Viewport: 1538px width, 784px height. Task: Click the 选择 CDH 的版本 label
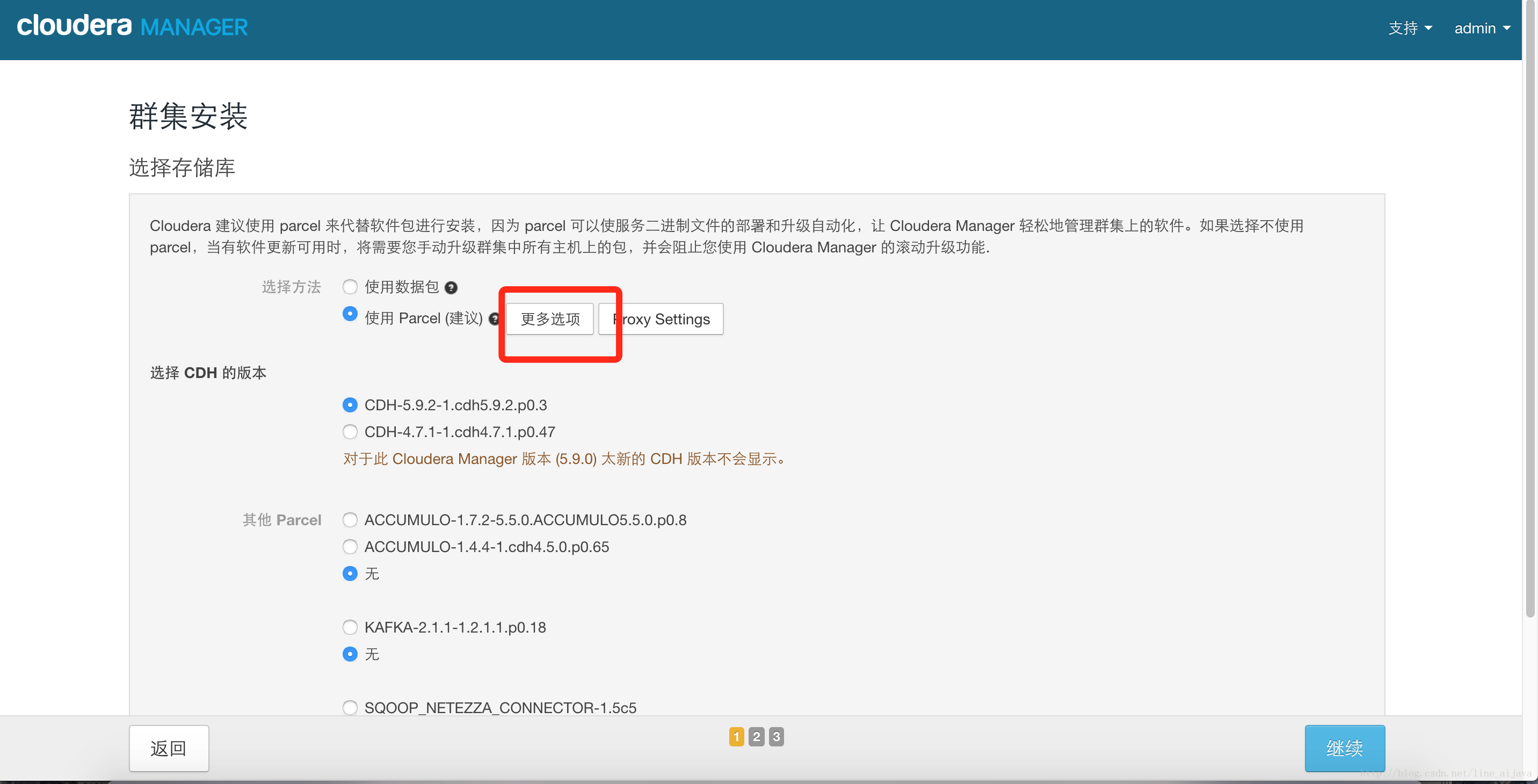[x=208, y=373]
